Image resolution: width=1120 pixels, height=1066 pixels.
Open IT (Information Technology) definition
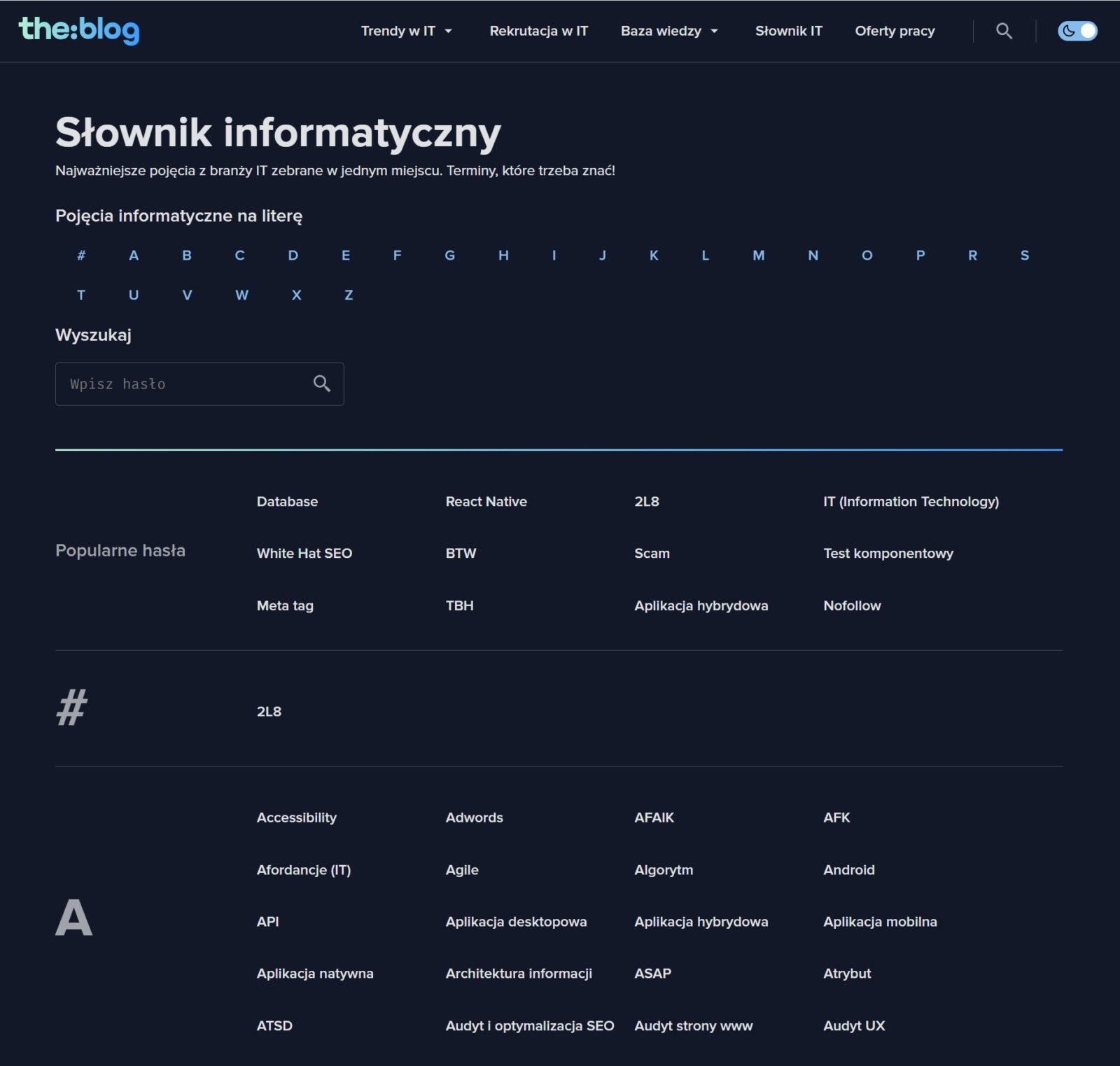[x=910, y=501]
